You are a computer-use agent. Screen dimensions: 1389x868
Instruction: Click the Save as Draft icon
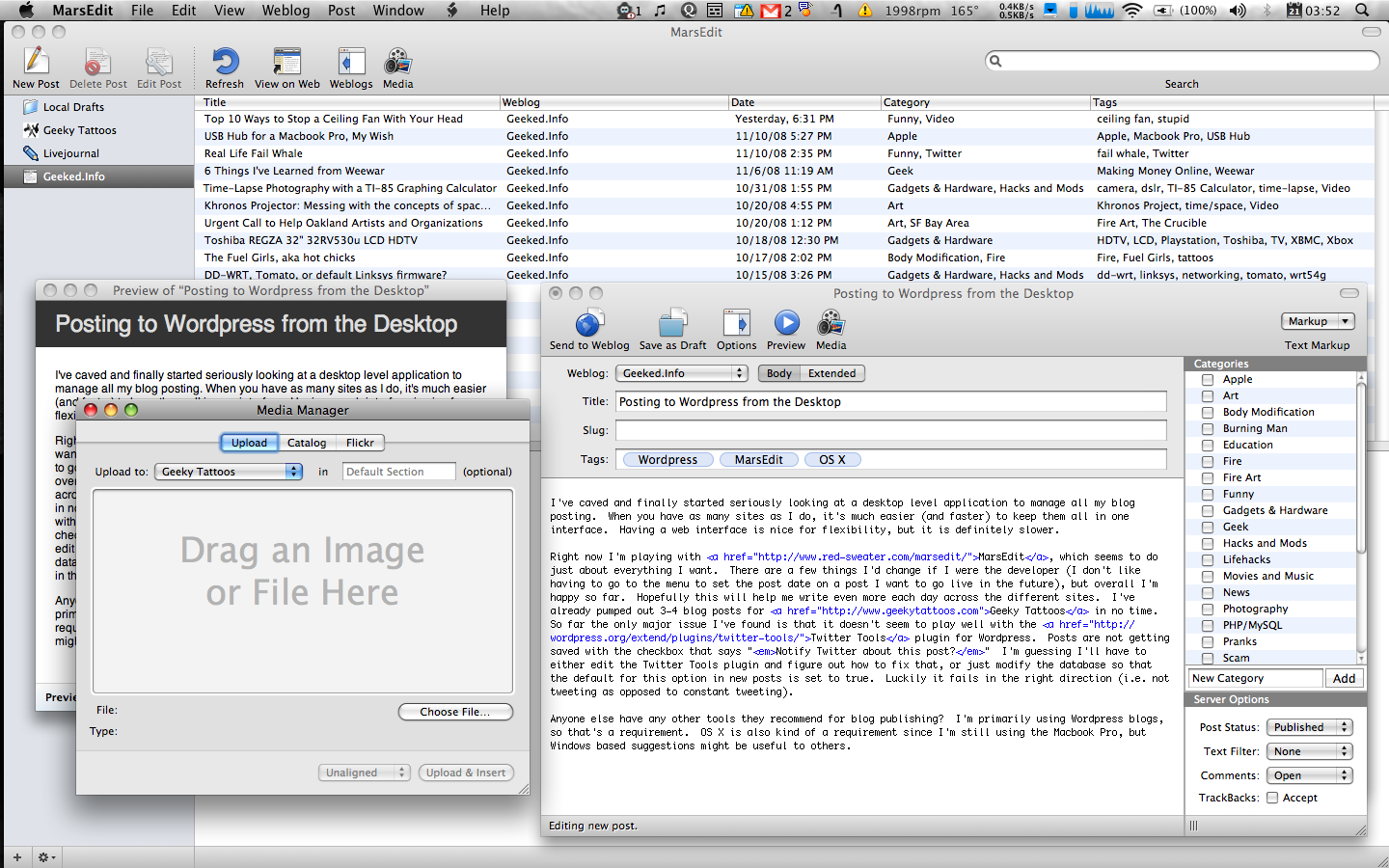672,324
